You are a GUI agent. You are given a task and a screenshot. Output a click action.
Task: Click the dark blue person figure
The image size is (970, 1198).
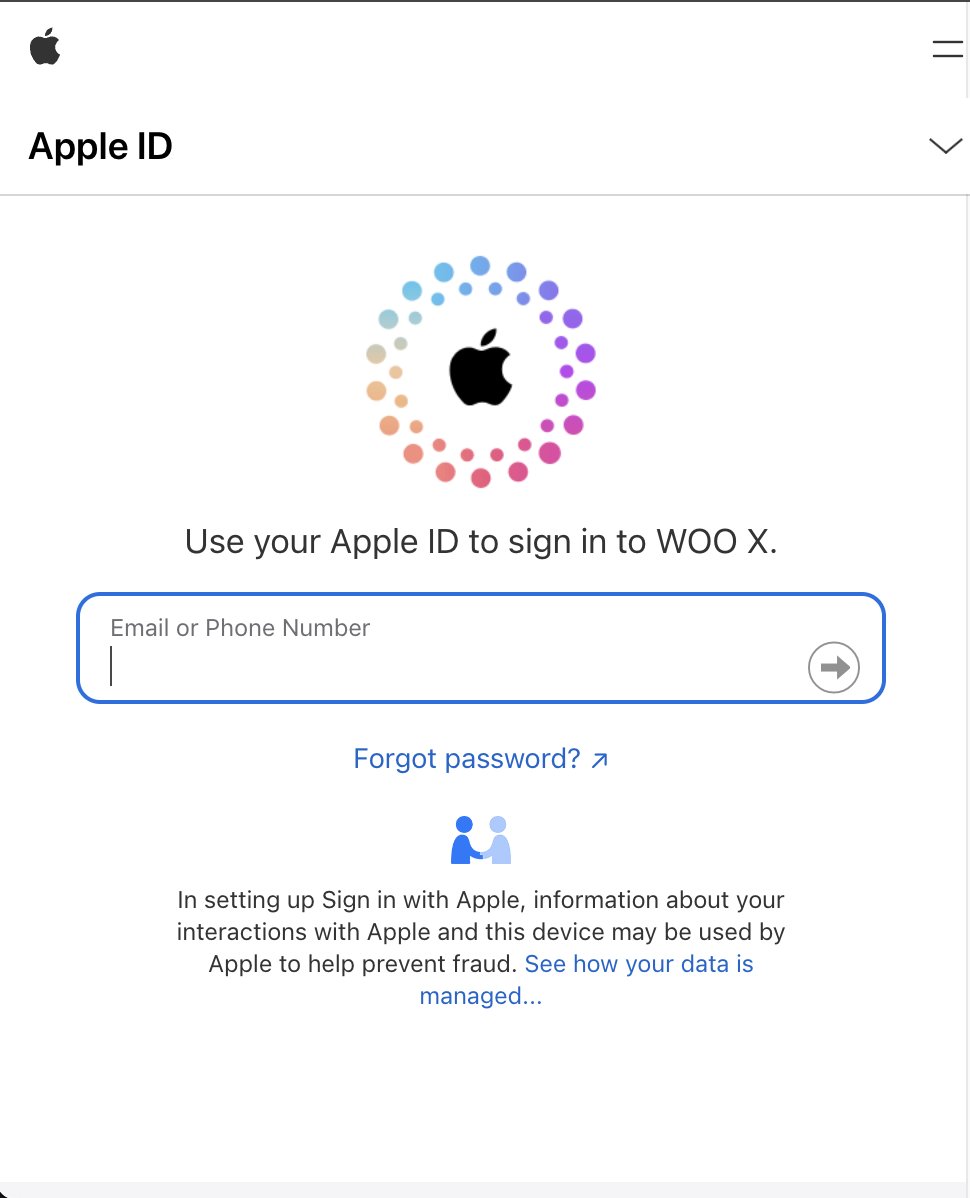pyautogui.click(x=465, y=840)
